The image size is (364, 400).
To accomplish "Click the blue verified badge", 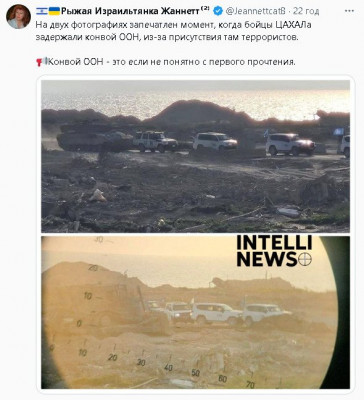I will pyautogui.click(x=218, y=11).
